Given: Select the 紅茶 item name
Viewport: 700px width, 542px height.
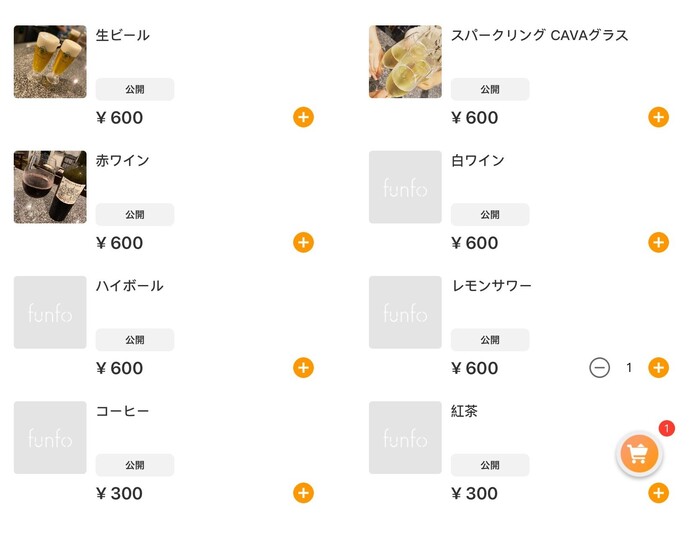Looking at the screenshot, I should [465, 411].
